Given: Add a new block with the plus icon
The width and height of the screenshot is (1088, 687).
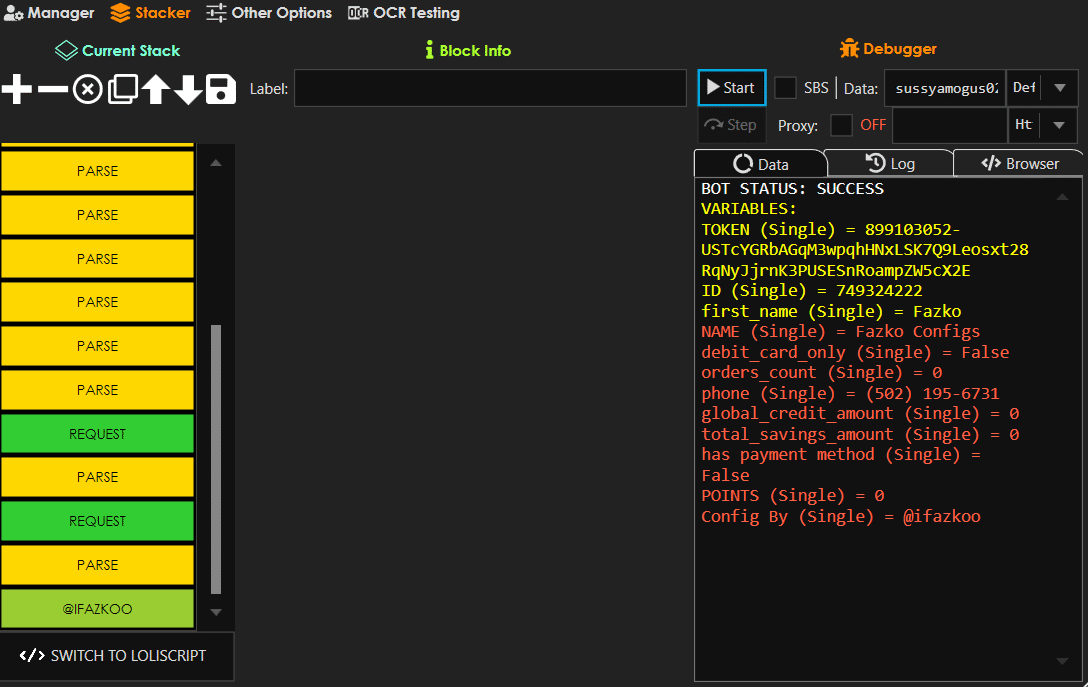Looking at the screenshot, I should tap(16, 88).
